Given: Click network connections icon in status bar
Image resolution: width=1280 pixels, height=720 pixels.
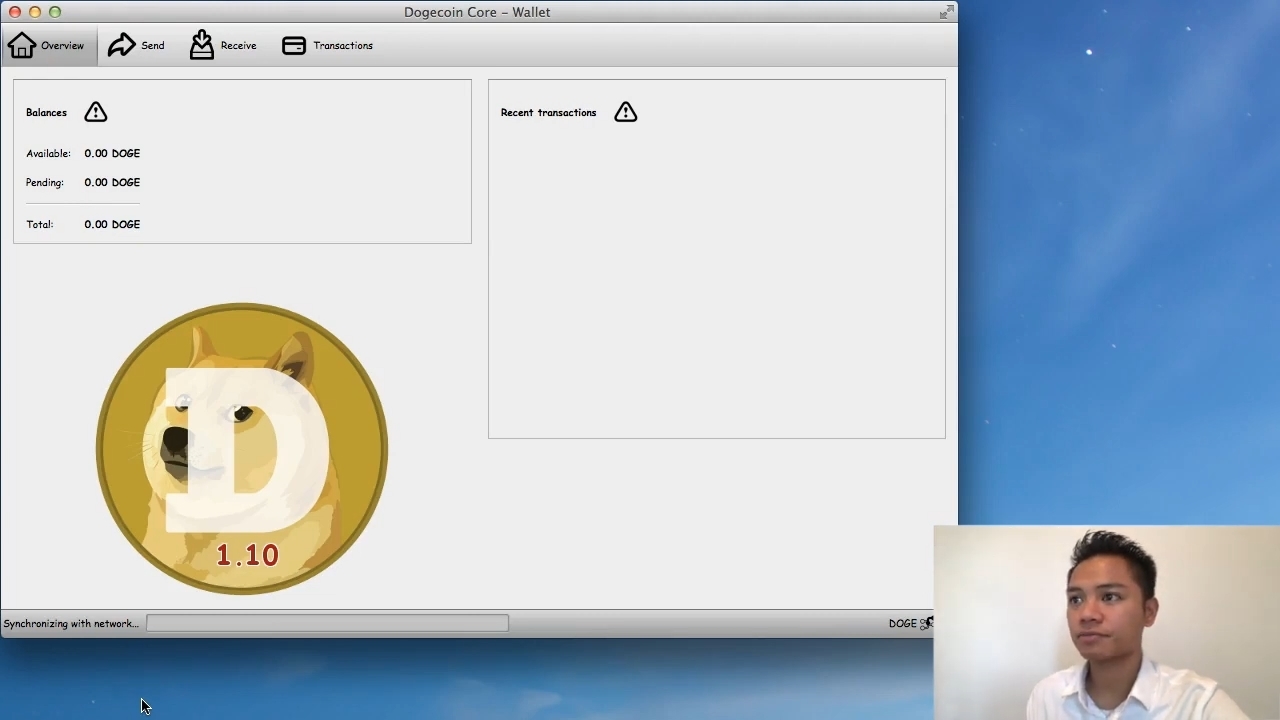Looking at the screenshot, I should point(926,623).
